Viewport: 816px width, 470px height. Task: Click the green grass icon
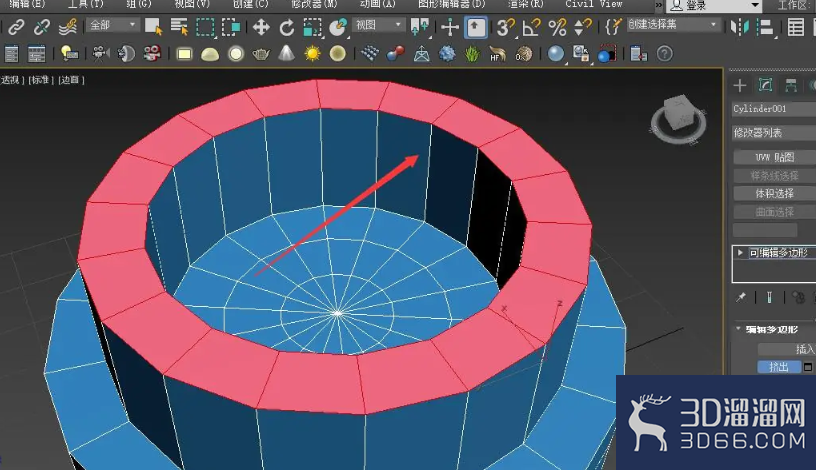click(x=472, y=54)
